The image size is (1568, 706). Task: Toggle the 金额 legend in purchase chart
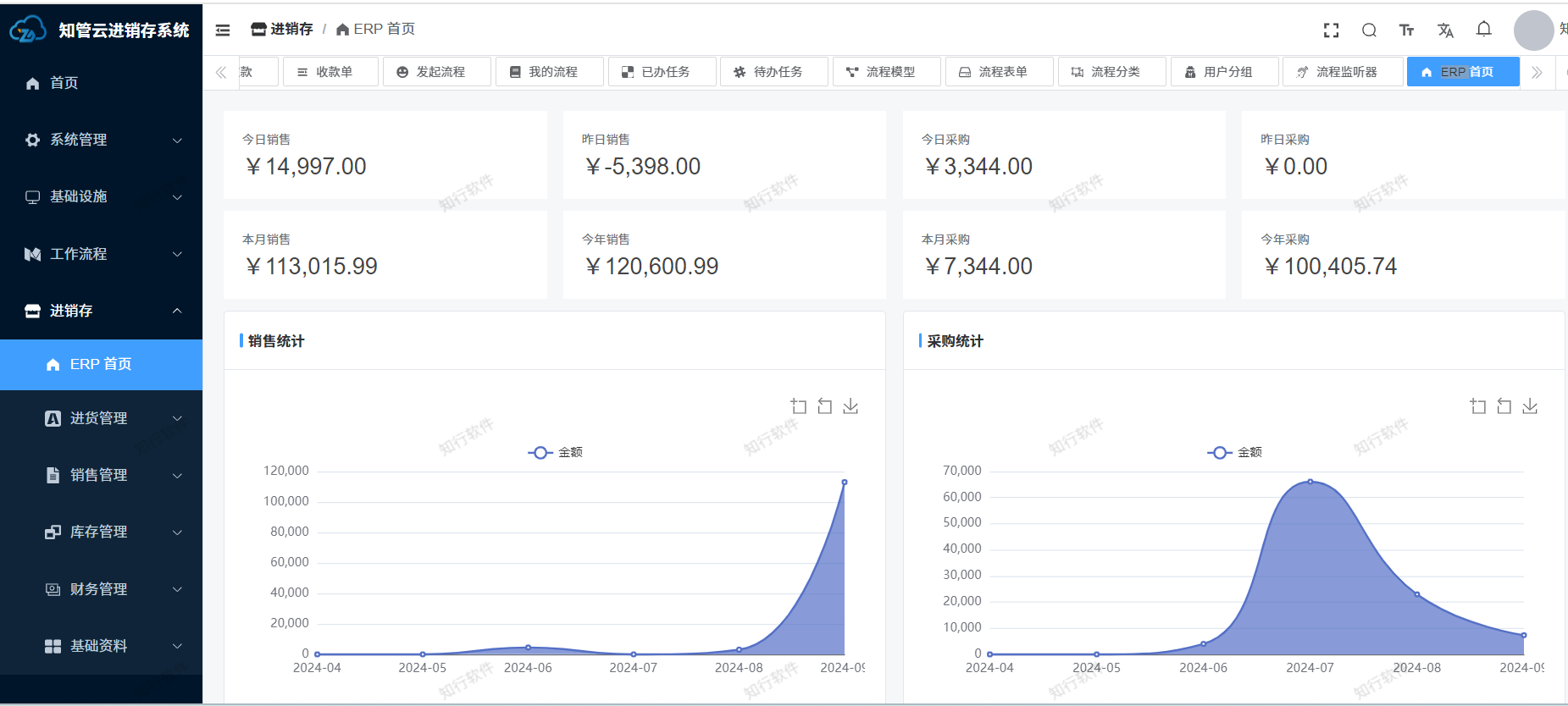click(1235, 452)
